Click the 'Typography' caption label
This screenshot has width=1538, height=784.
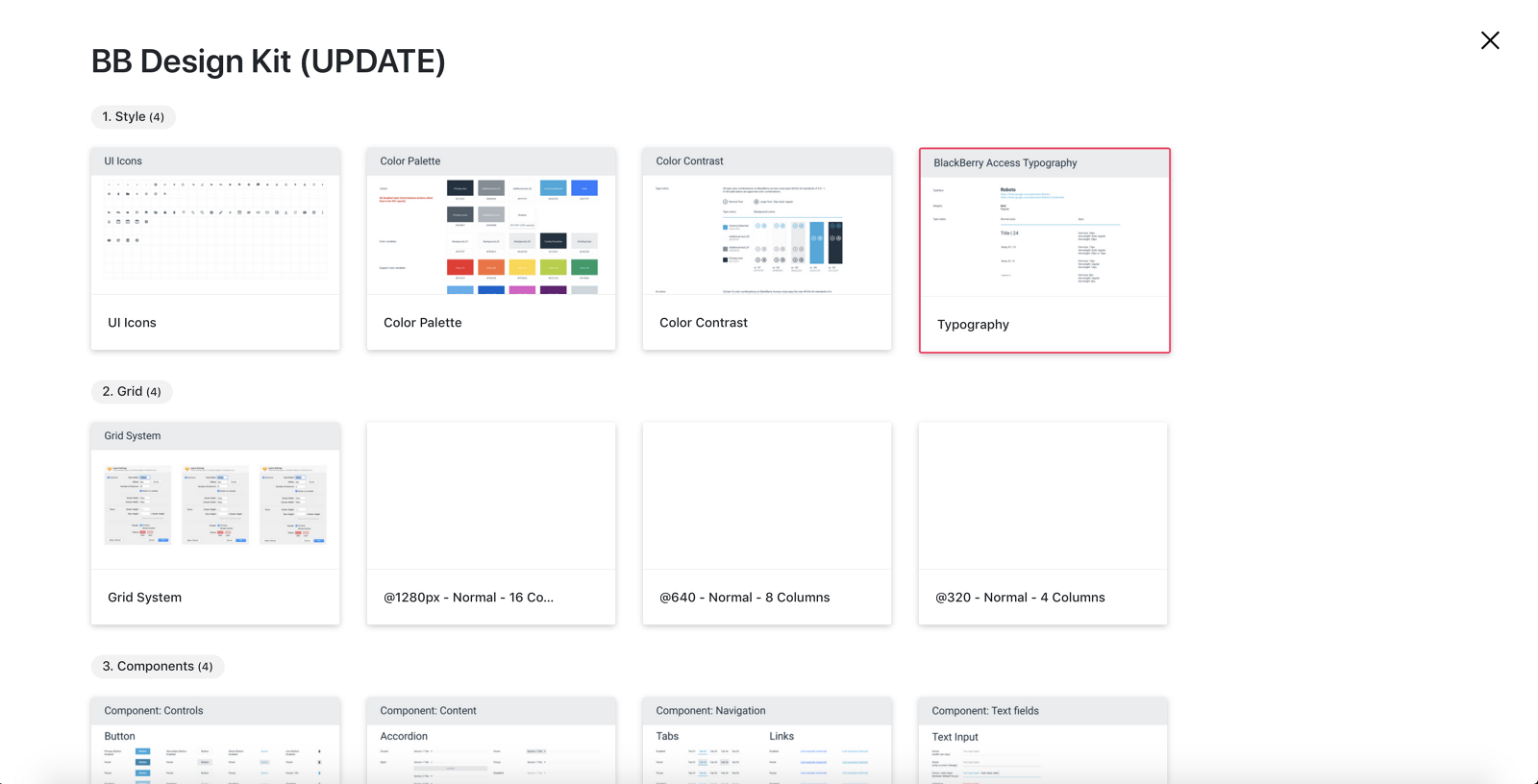click(x=973, y=325)
